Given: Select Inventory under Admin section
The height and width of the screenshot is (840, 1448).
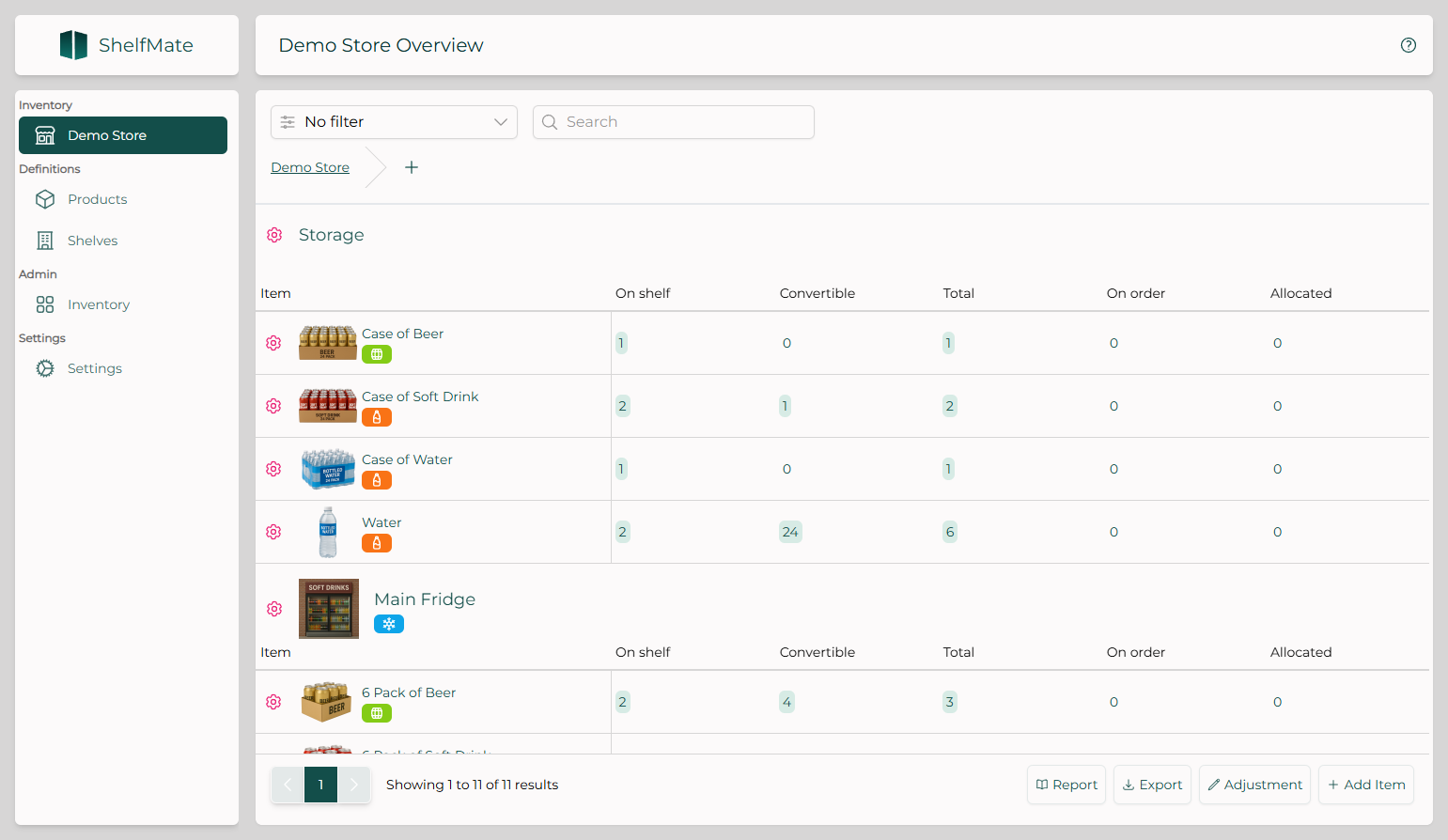Looking at the screenshot, I should (x=98, y=304).
